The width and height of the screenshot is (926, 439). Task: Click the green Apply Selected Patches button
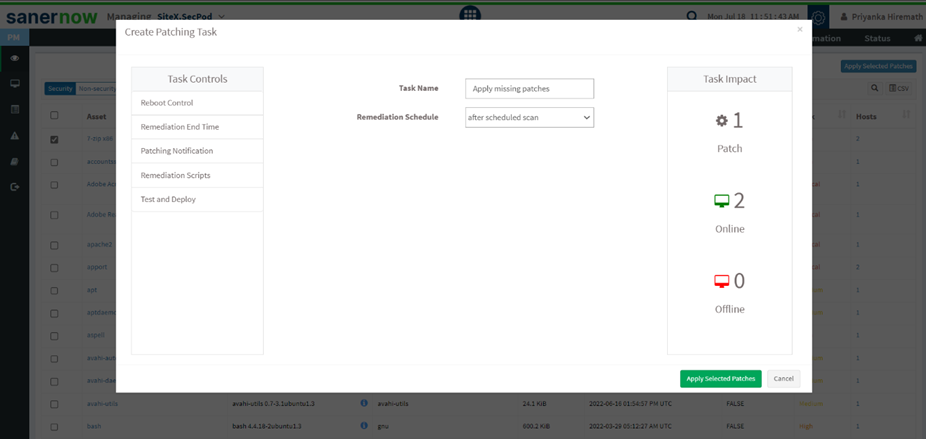click(x=720, y=379)
